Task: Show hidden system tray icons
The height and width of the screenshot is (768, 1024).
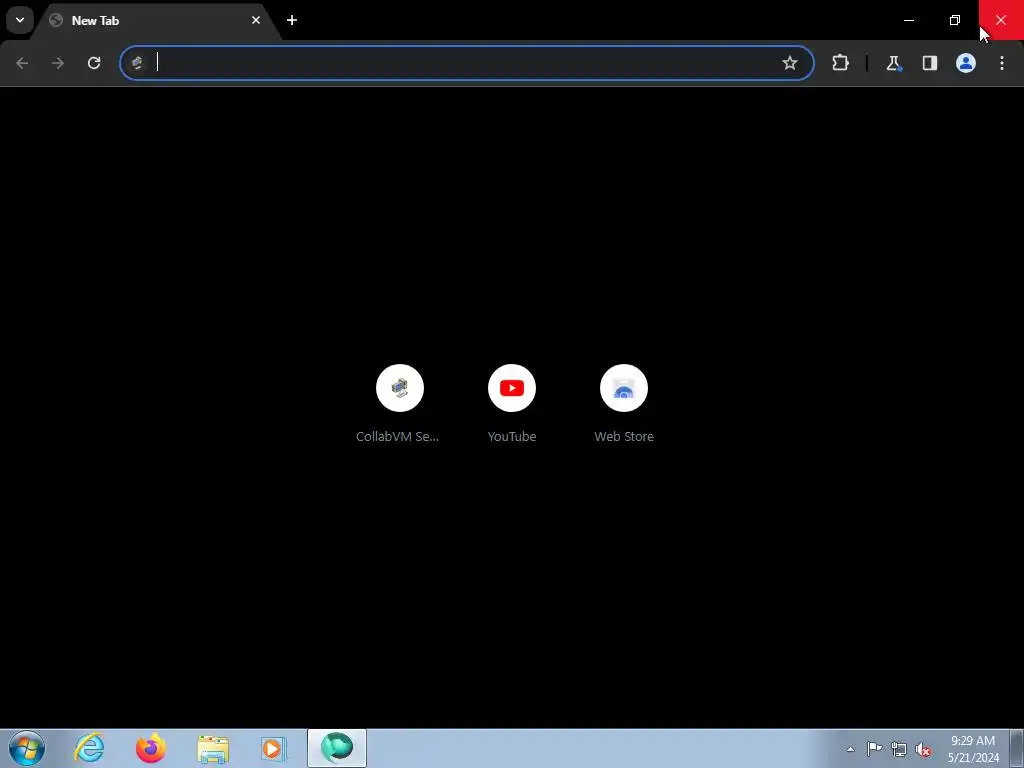Action: (x=850, y=749)
